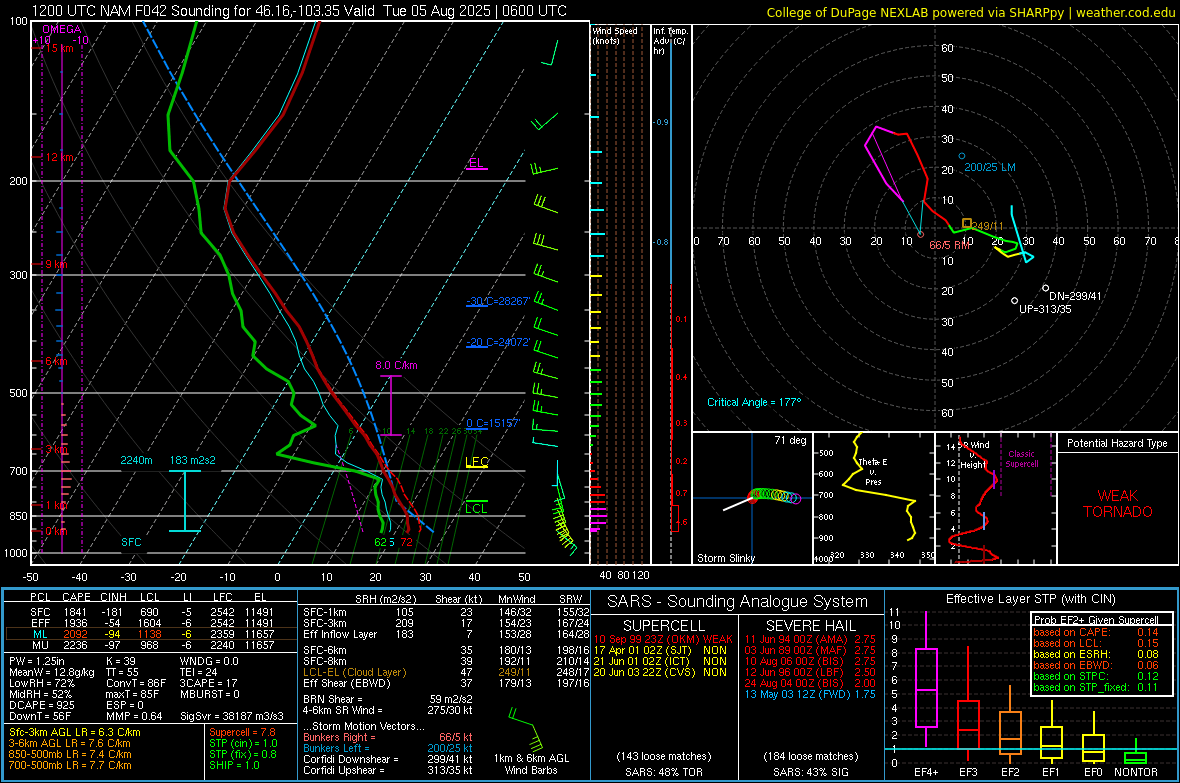Select the 12 Jun 96 00Z (LBF) hail analogue
The image size is (1180, 783).
810,672
